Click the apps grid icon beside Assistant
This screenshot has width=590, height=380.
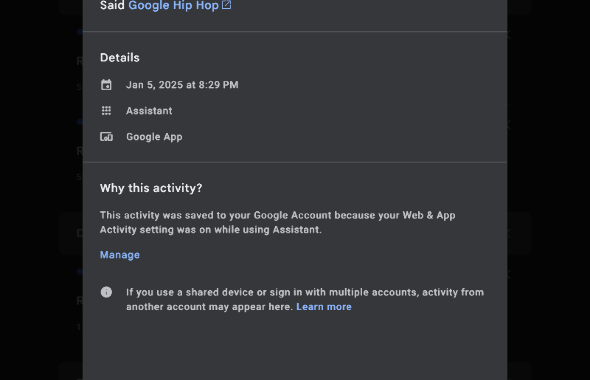(106, 111)
